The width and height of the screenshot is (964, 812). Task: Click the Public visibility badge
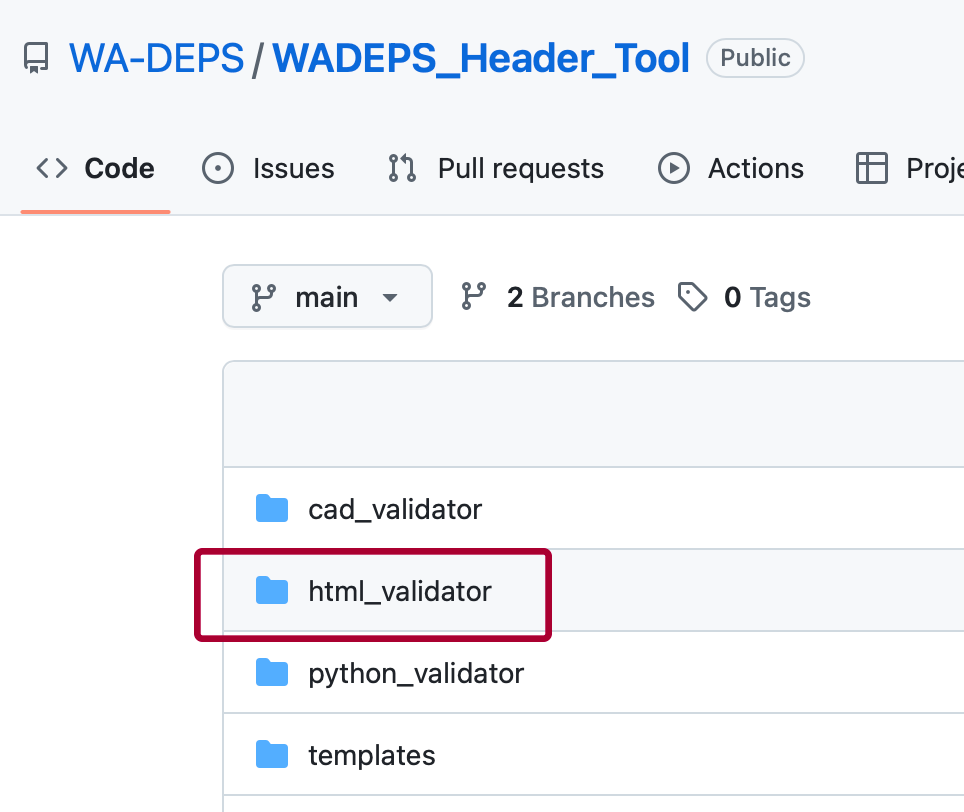point(755,58)
